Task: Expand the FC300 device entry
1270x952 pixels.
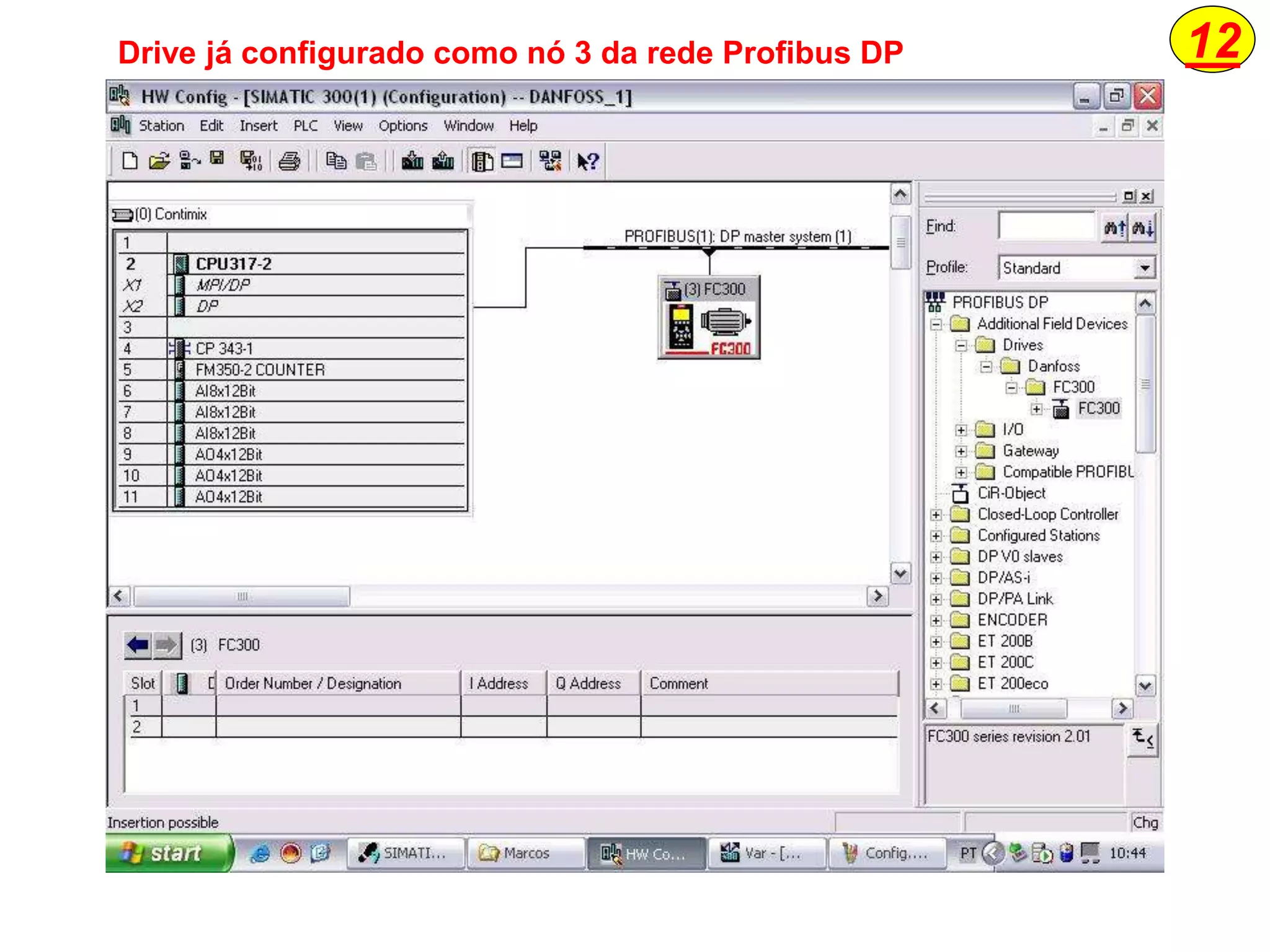Action: click(x=1037, y=409)
